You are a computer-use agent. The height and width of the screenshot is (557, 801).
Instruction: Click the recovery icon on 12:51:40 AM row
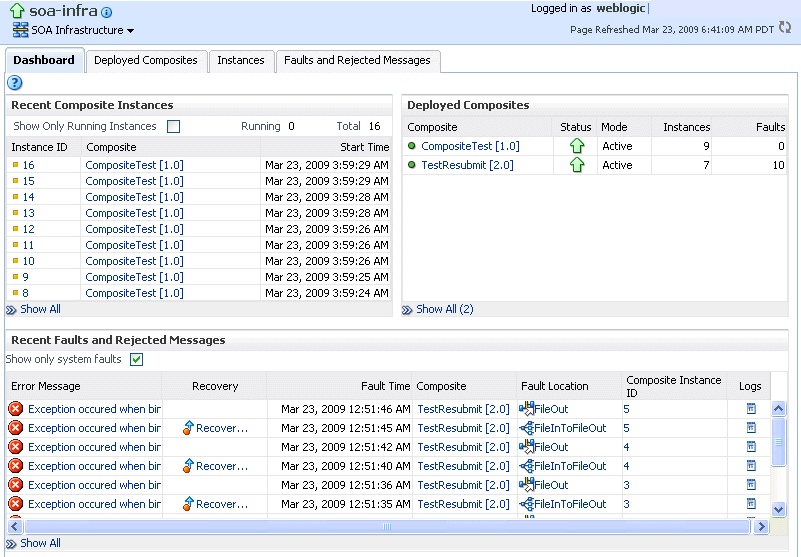(x=188, y=466)
